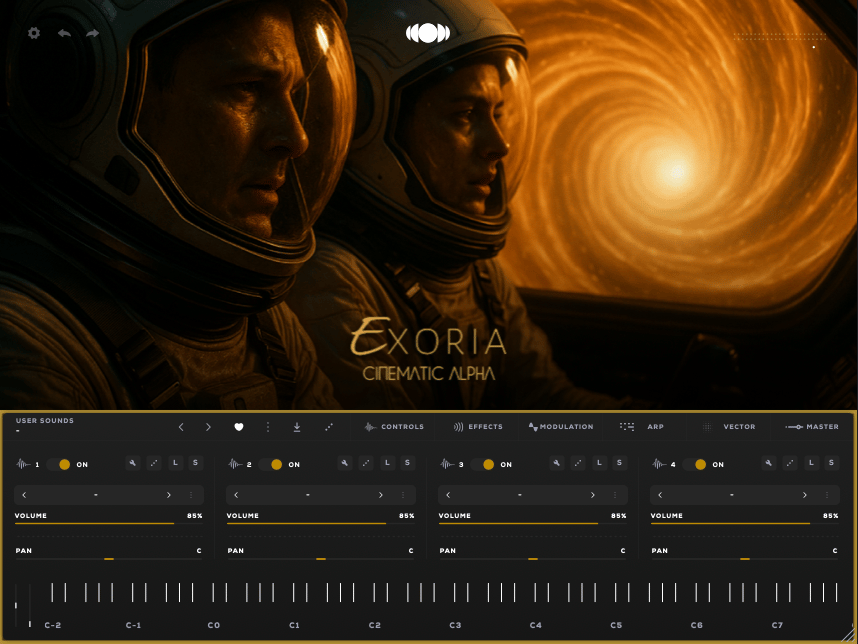
Task: Open layer 2 wrench settings
Action: (345, 463)
